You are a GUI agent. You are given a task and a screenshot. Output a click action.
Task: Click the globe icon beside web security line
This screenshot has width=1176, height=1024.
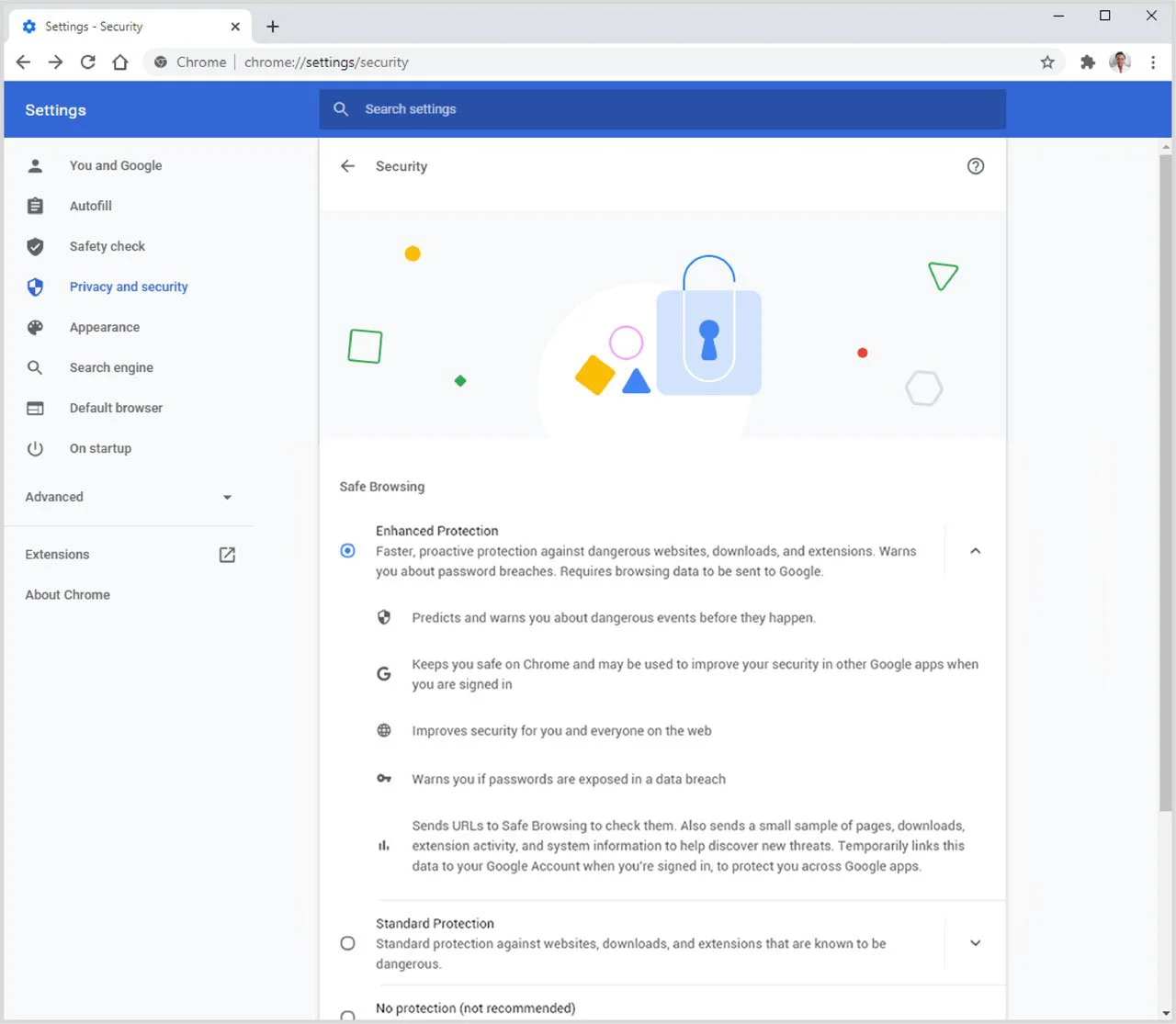click(x=384, y=731)
